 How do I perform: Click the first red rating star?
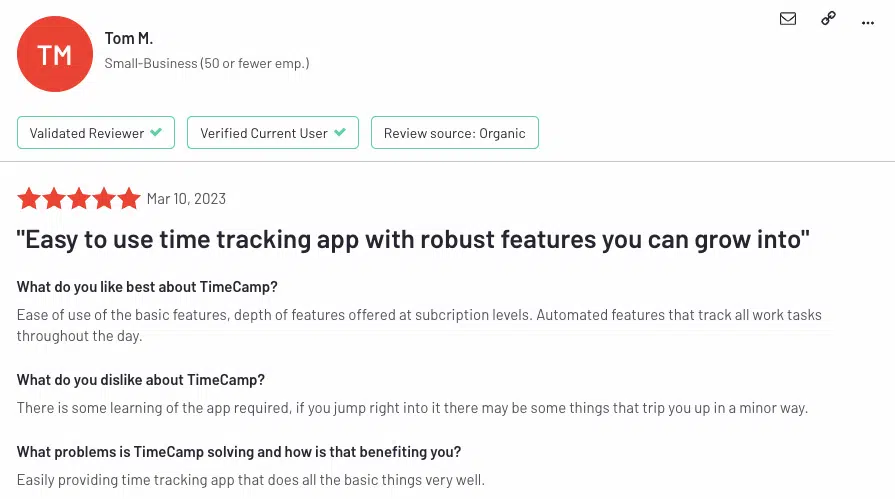pyautogui.click(x=29, y=199)
